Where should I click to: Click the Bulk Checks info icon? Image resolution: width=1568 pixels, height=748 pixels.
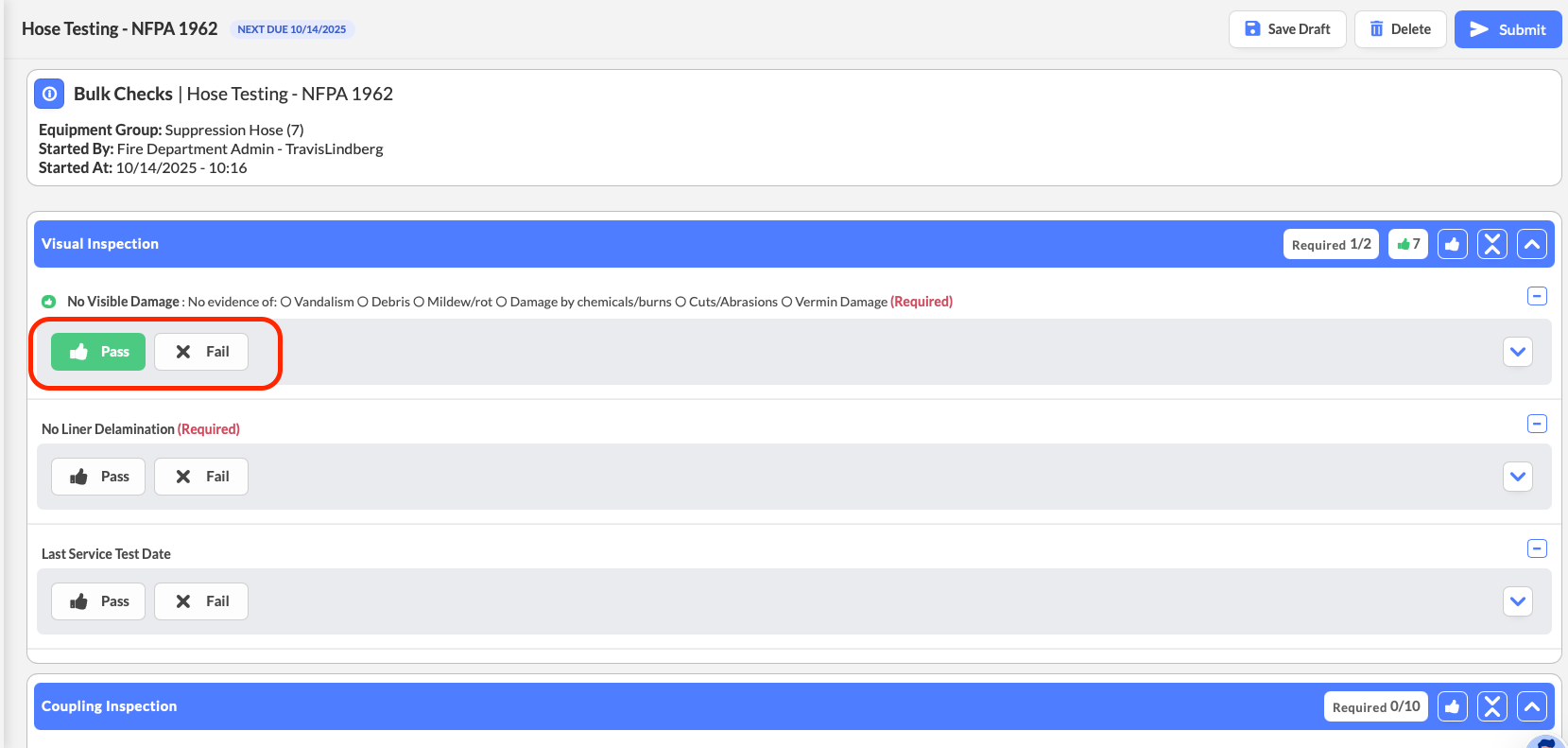[49, 94]
